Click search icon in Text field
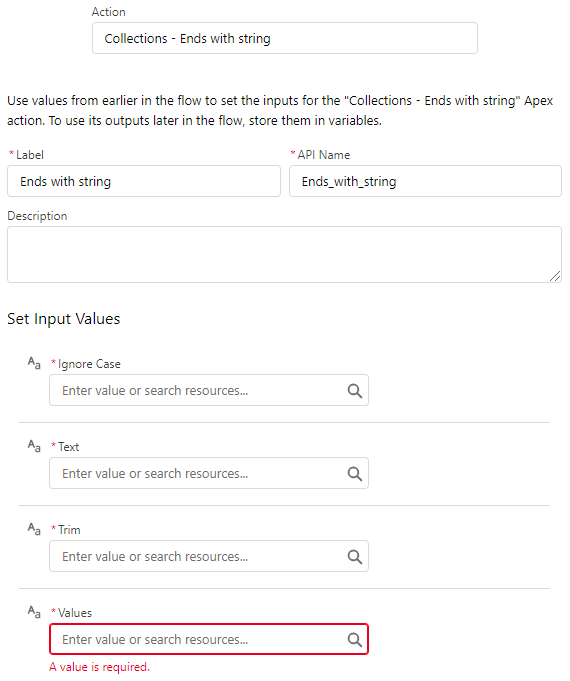 355,473
